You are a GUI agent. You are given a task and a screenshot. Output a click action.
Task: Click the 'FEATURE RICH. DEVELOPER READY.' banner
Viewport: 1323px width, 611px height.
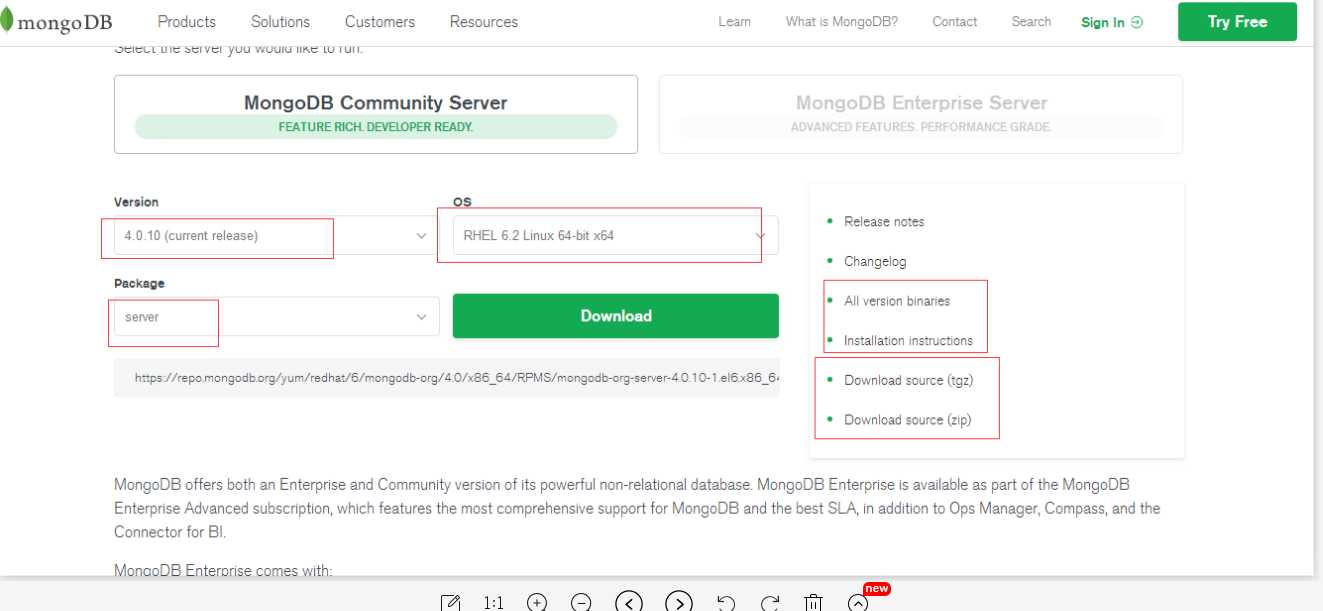(x=376, y=127)
